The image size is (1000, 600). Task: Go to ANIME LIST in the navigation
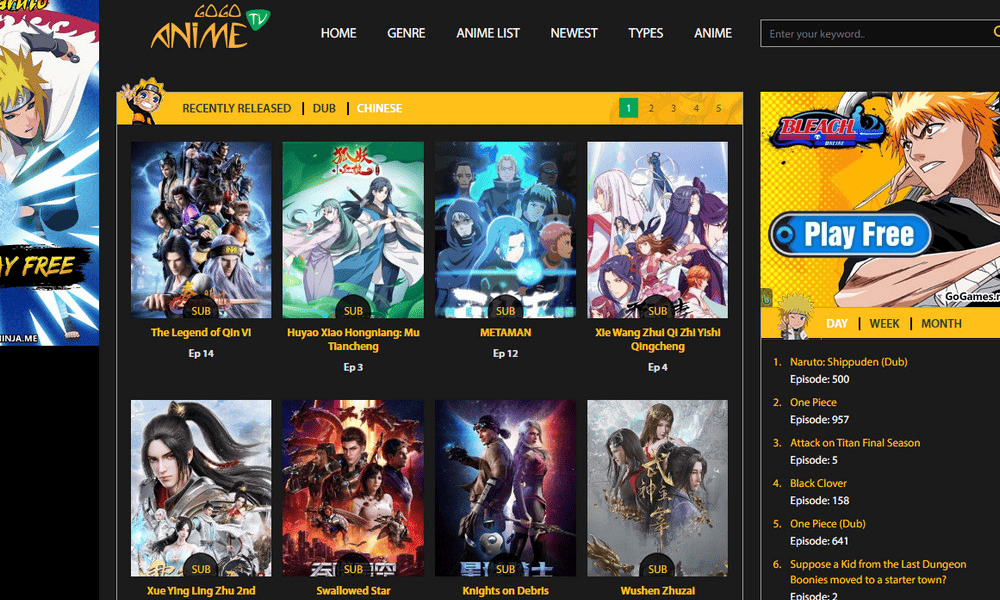point(488,33)
